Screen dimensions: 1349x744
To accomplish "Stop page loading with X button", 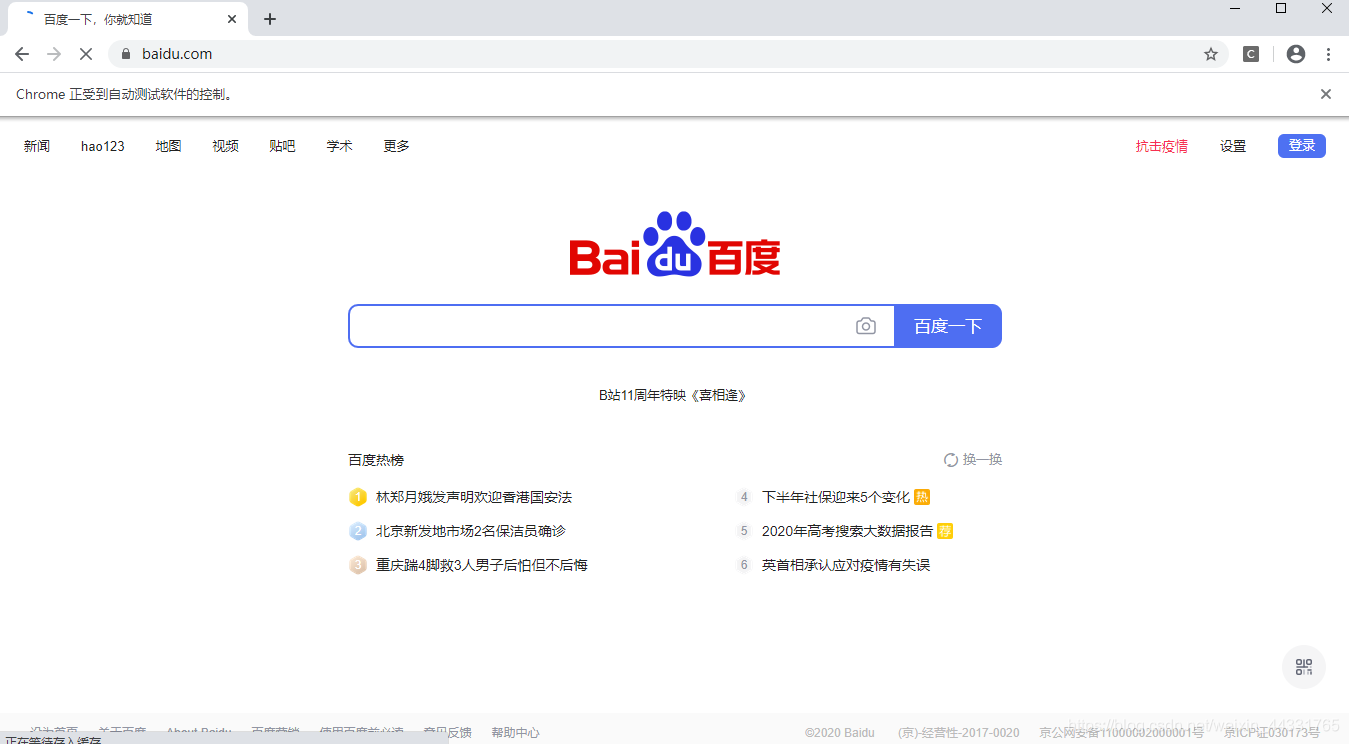I will pos(86,54).
